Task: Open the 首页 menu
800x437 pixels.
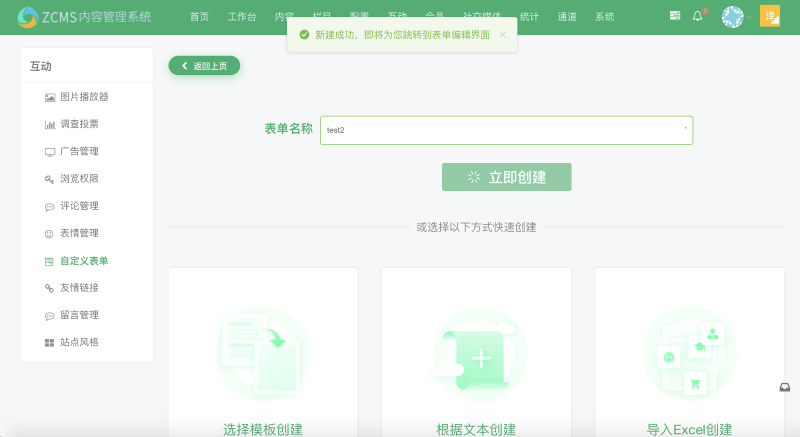Action: point(199,17)
